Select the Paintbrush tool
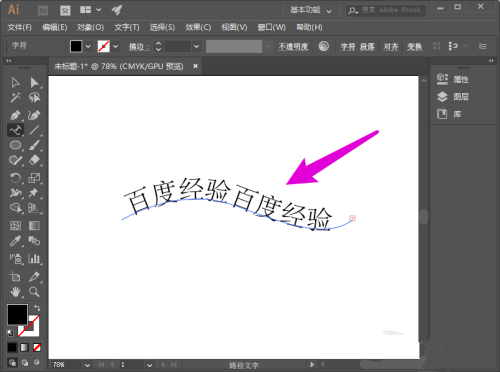The width and height of the screenshot is (500, 372). (34, 145)
